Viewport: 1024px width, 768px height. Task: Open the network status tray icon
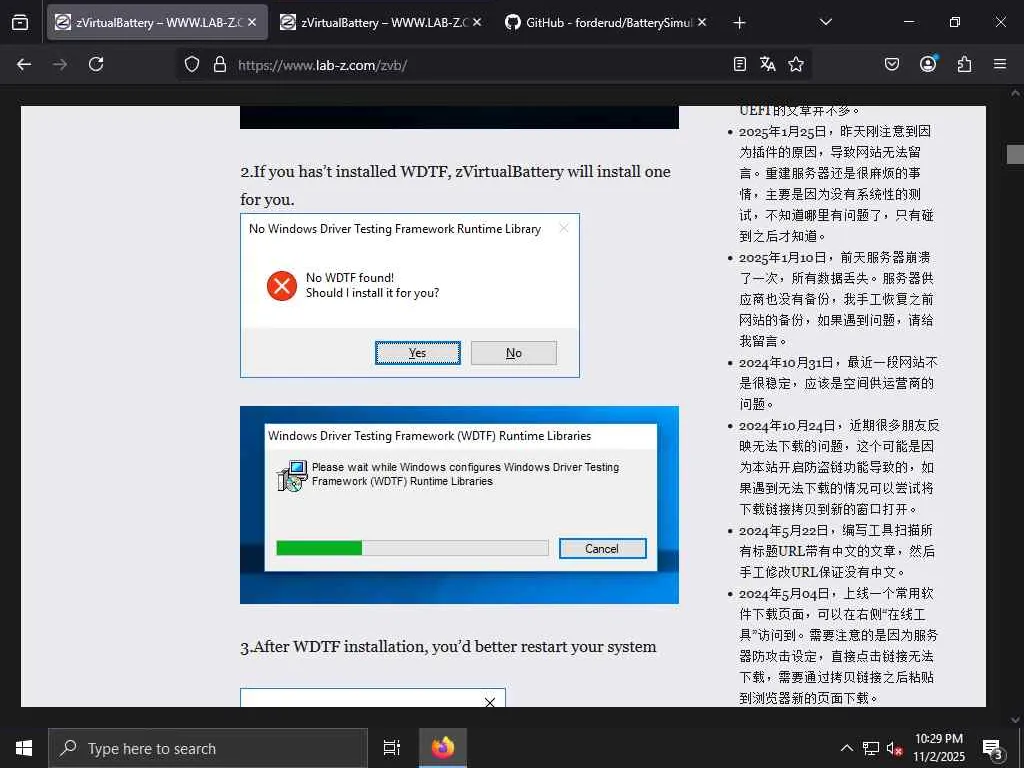point(871,748)
